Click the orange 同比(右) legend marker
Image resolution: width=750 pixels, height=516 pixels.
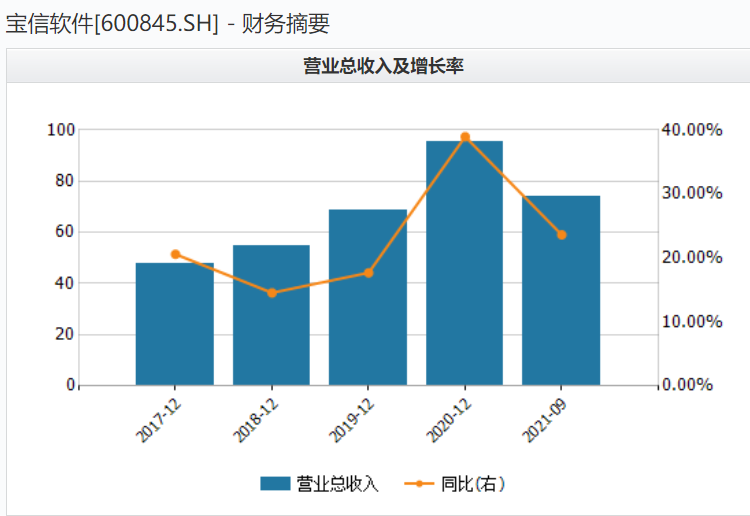pyautogui.click(x=419, y=483)
